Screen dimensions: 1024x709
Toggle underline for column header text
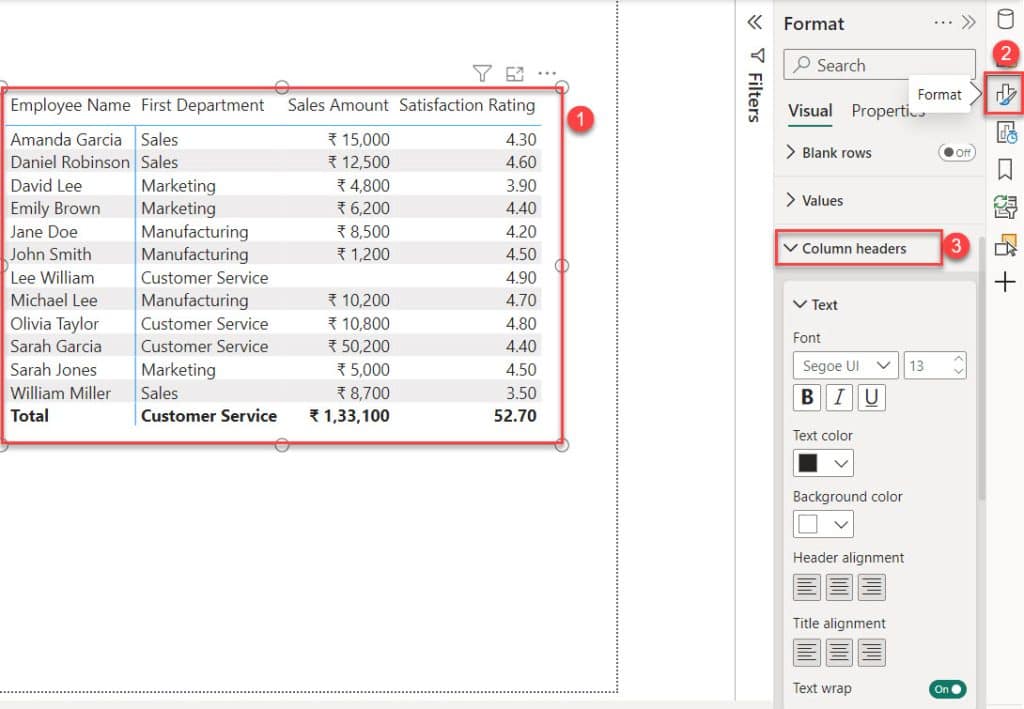[x=871, y=397]
